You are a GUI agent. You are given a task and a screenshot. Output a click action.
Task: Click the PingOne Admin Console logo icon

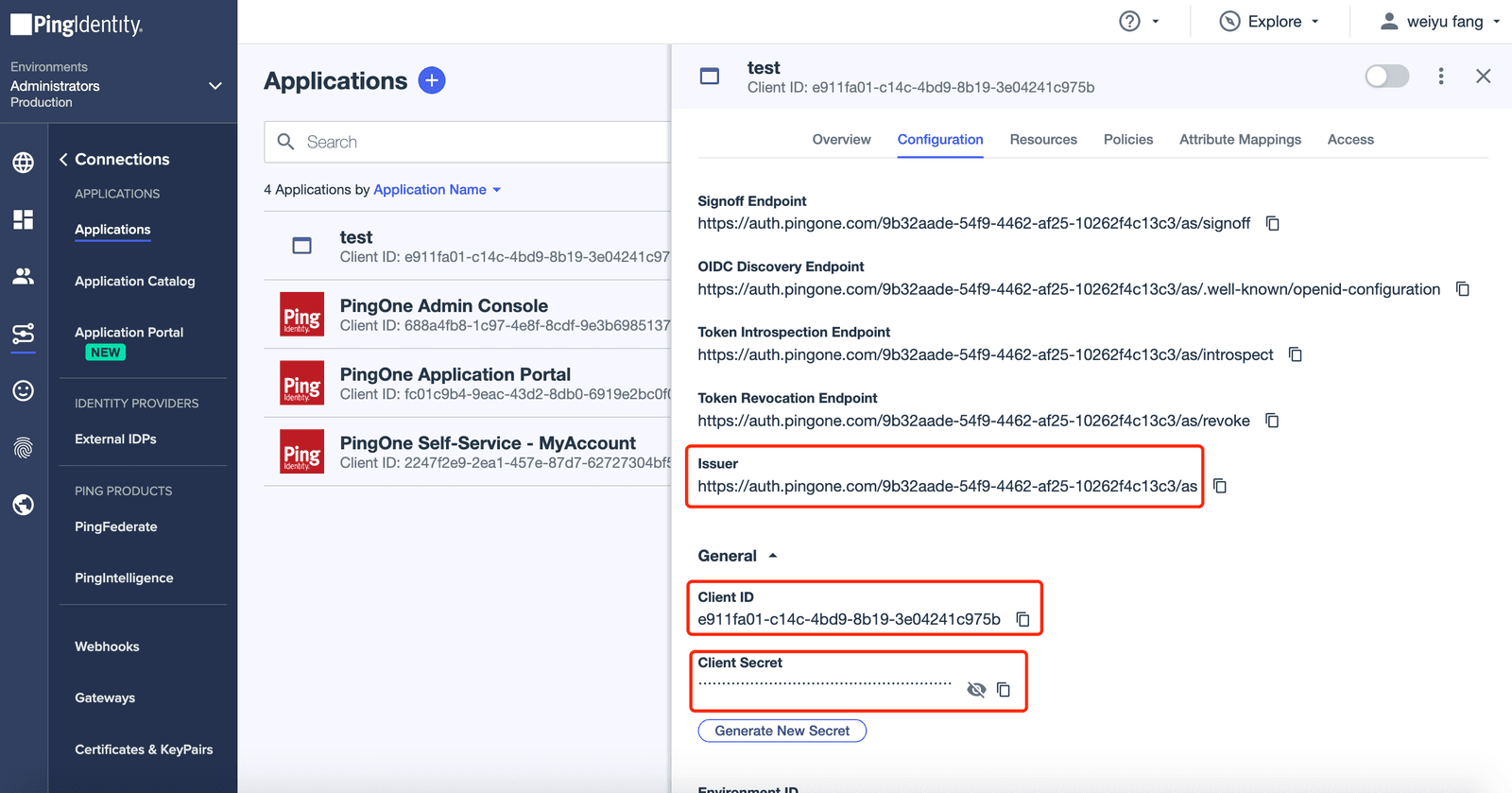pos(302,314)
